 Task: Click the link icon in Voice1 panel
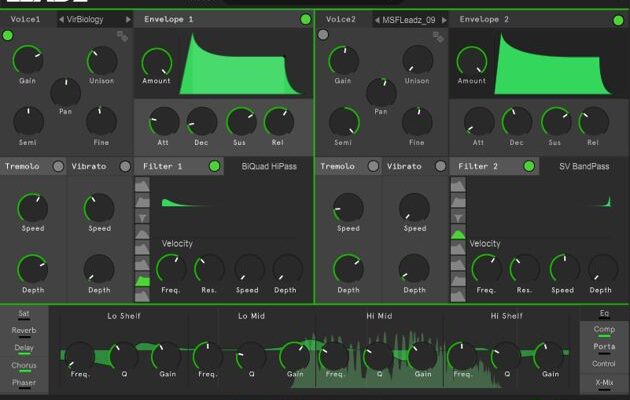[122, 36]
